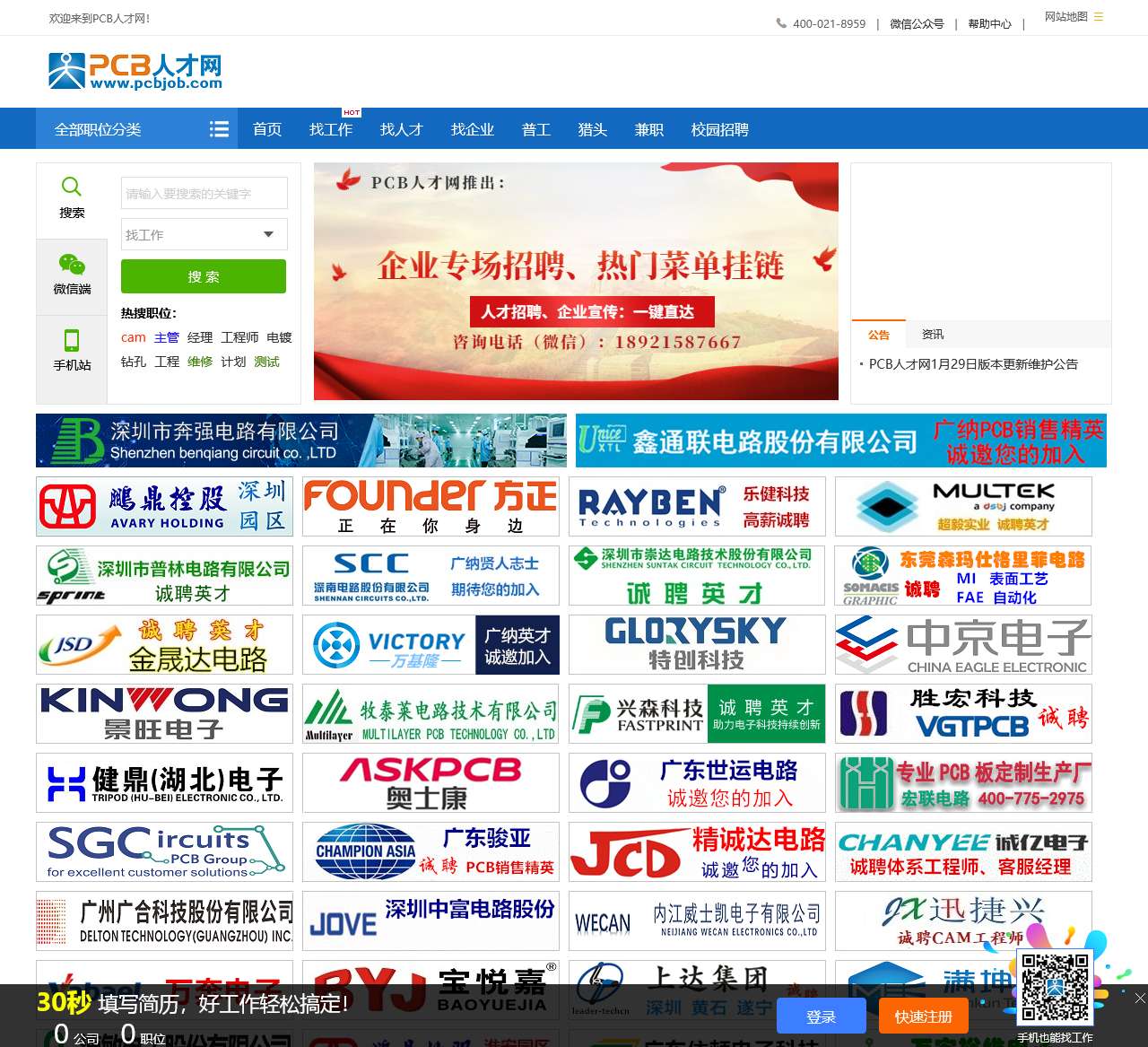Go to 首页 home page
This screenshot has height=1047, width=1148.
pos(267,129)
